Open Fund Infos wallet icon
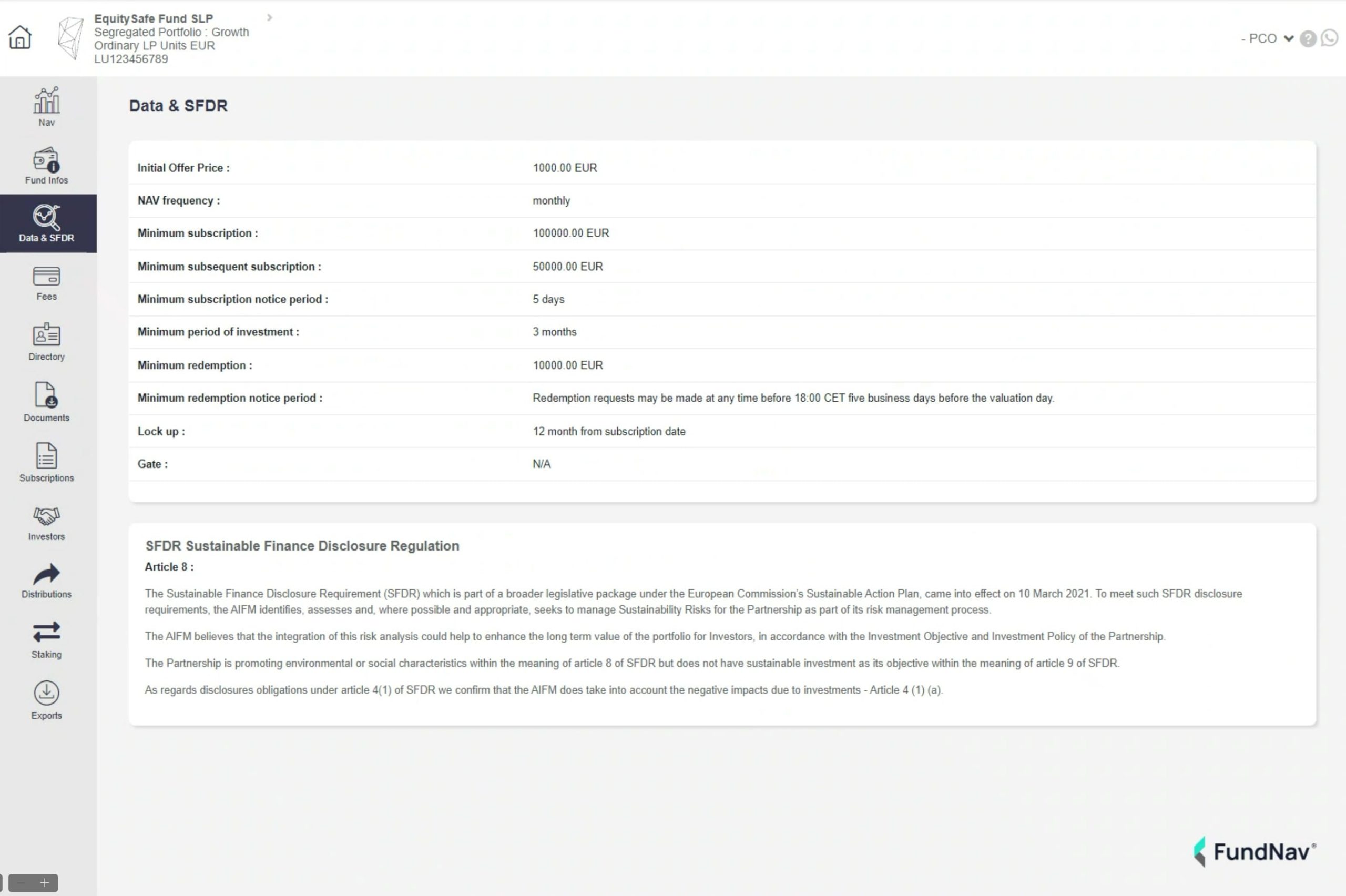 [47, 166]
